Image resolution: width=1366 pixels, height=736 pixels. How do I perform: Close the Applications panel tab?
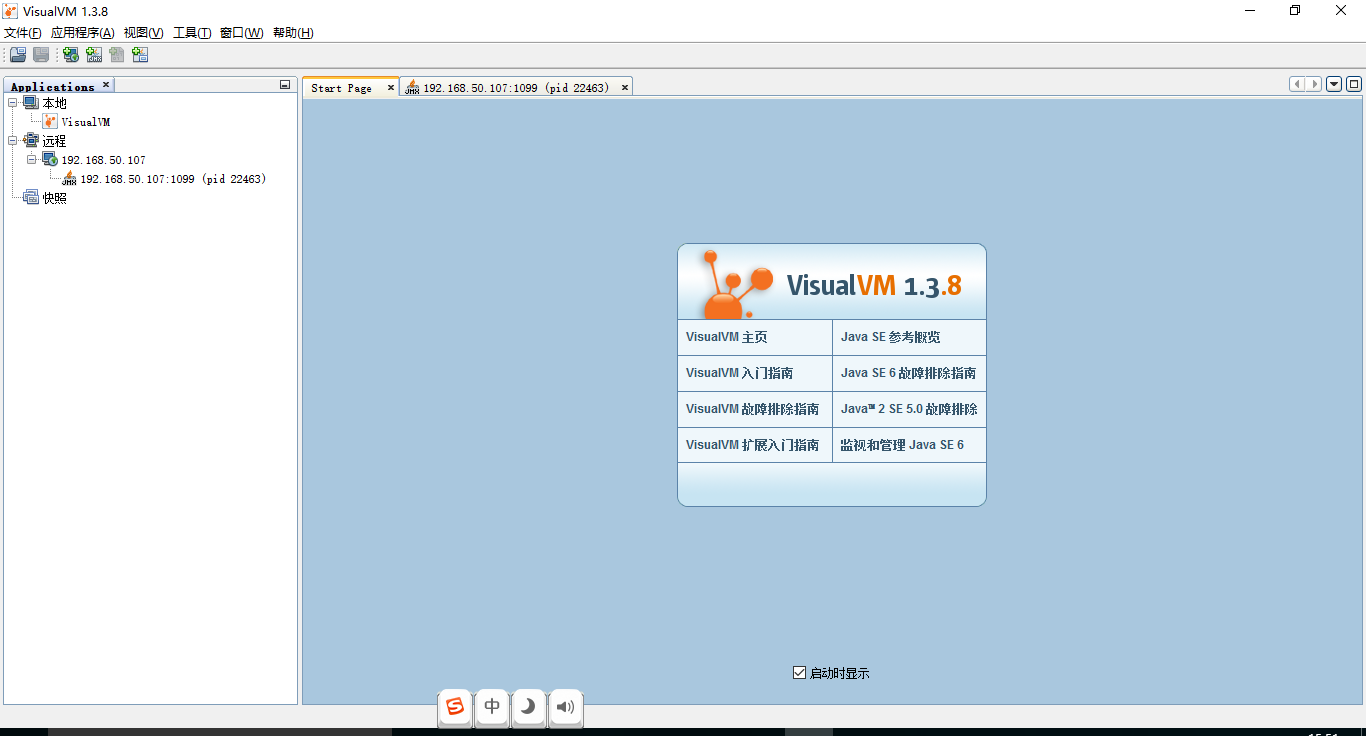pos(106,85)
